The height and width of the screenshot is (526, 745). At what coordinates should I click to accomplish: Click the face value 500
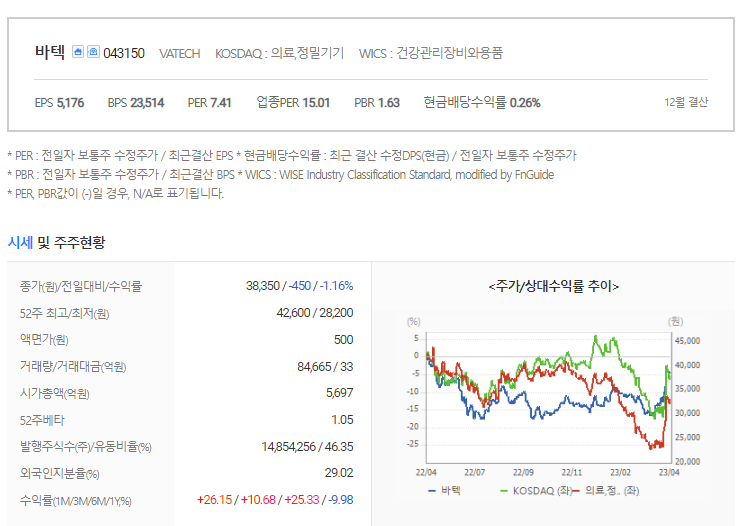click(x=344, y=340)
